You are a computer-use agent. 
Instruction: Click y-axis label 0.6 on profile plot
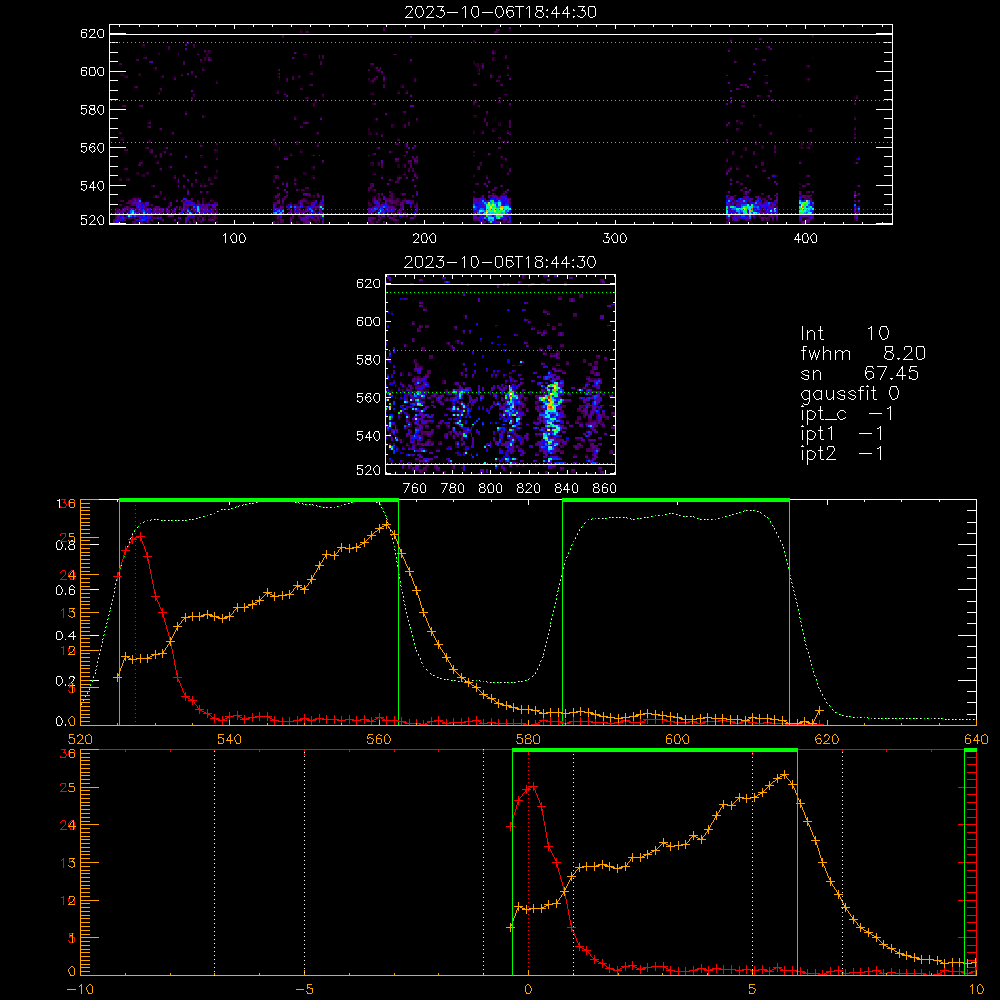click(x=66, y=590)
